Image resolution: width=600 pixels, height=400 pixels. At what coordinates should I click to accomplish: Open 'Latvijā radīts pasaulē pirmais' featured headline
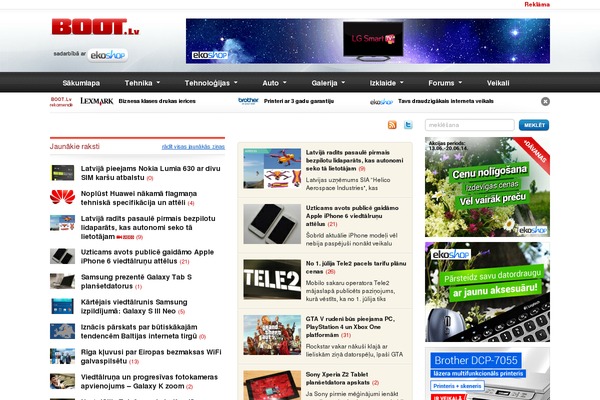354,160
